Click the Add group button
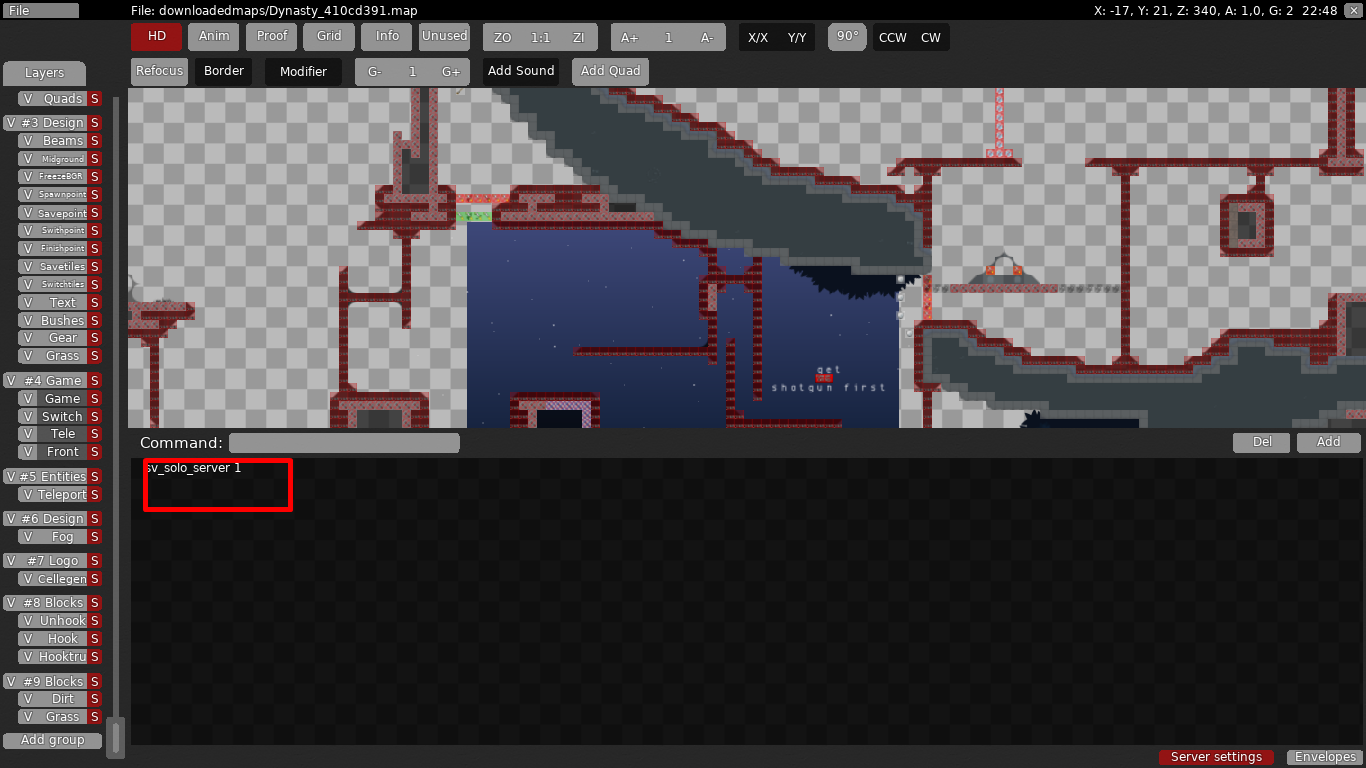The image size is (1366, 768). pos(52,740)
